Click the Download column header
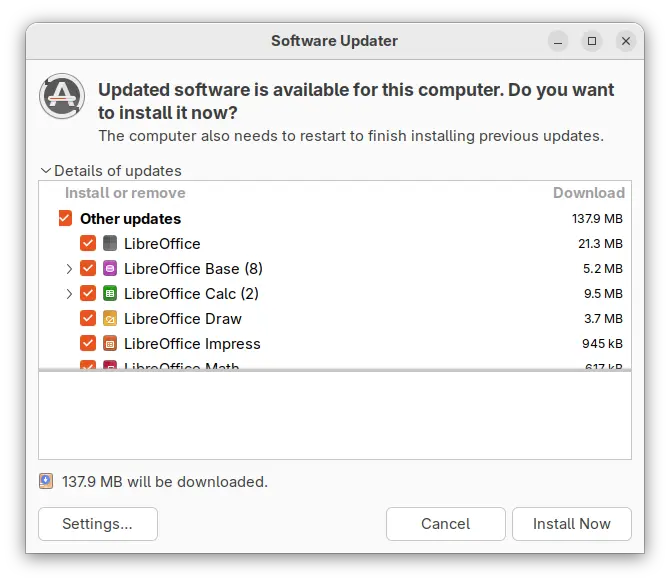Image resolution: width=670 pixels, height=582 pixels. [x=589, y=193]
